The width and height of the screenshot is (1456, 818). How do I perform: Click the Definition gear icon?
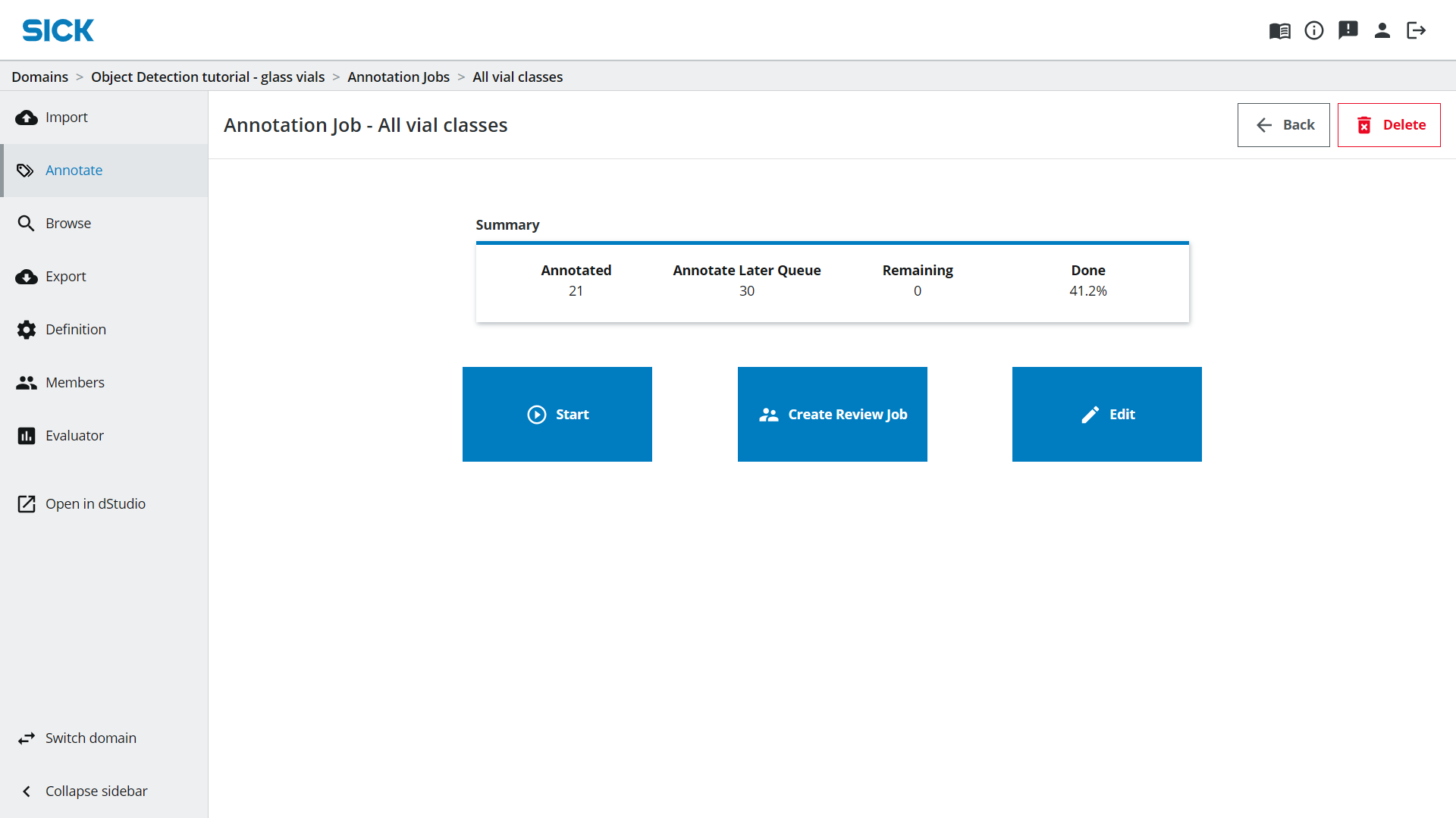(x=27, y=329)
